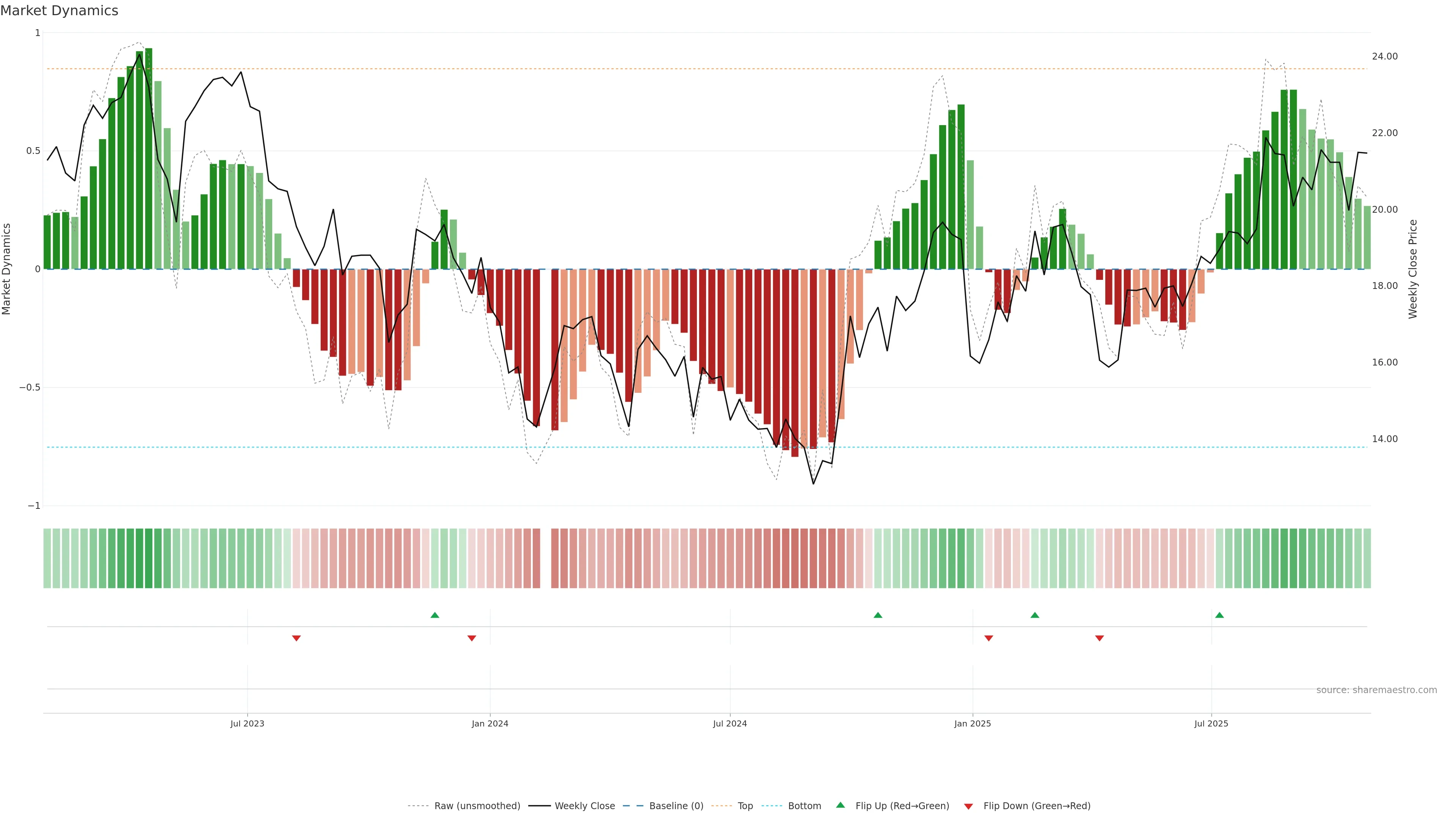Image resolution: width=1456 pixels, height=819 pixels.
Task: Click the 24.00 right price axis label
Action: pyautogui.click(x=1384, y=56)
